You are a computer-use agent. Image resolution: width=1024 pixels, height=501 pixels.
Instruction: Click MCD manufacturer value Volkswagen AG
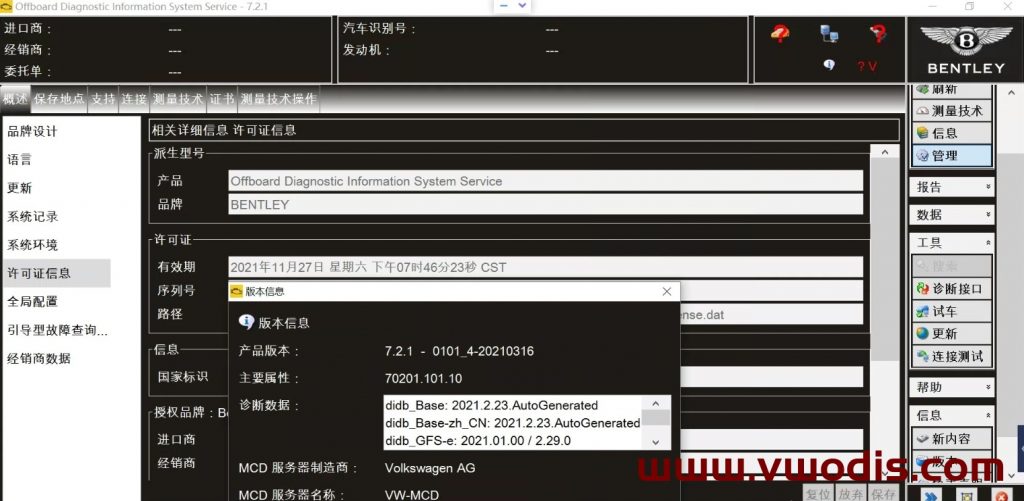(x=430, y=468)
